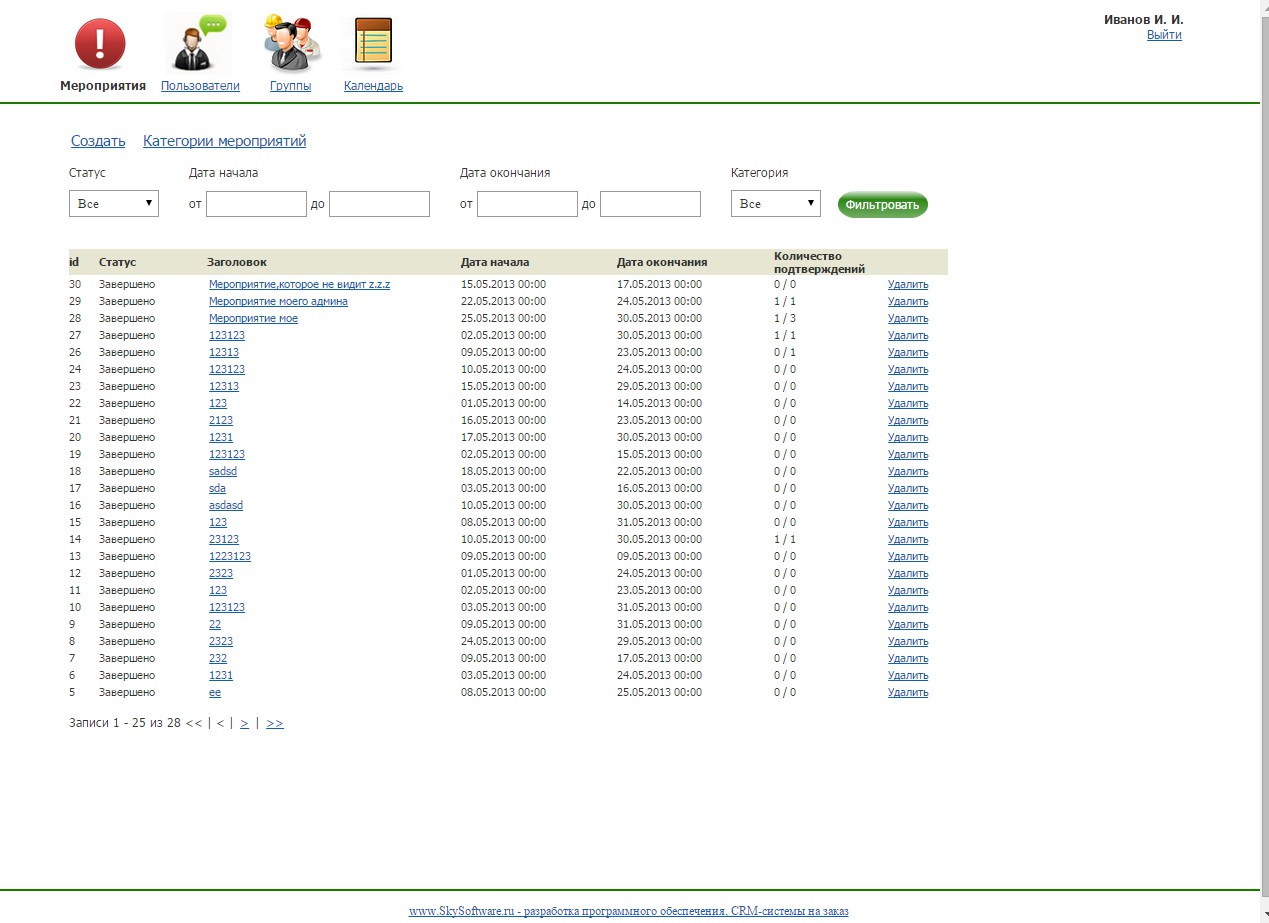Screen dimensions: 1269x923
Task: Open event 'Мероприятие моего админа'
Action: pyautogui.click(x=278, y=302)
